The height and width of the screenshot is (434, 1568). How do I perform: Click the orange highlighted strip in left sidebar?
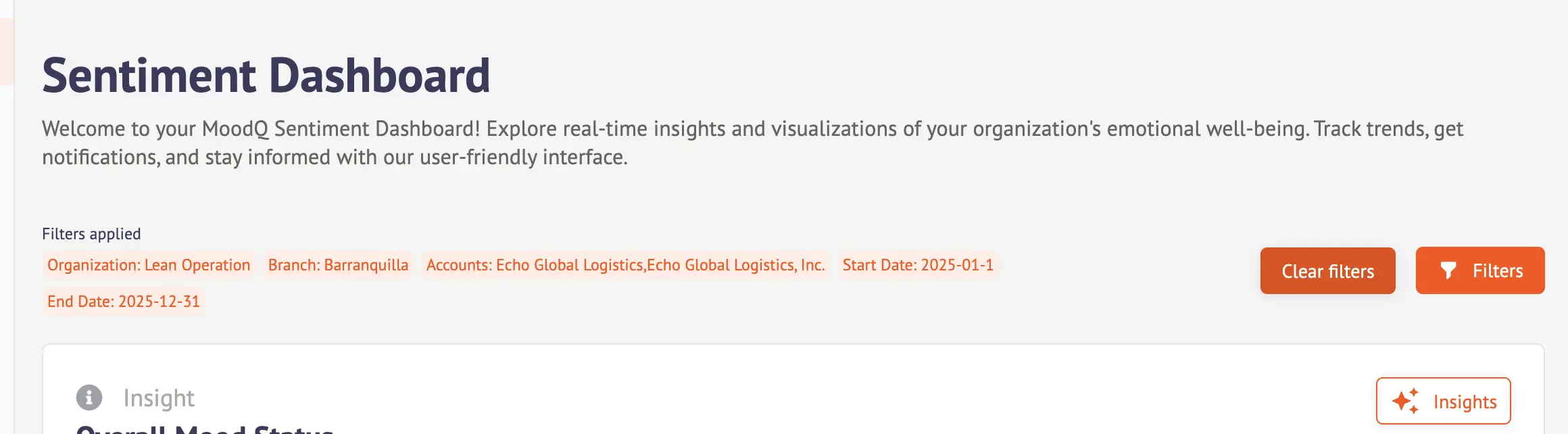pyautogui.click(x=6, y=51)
